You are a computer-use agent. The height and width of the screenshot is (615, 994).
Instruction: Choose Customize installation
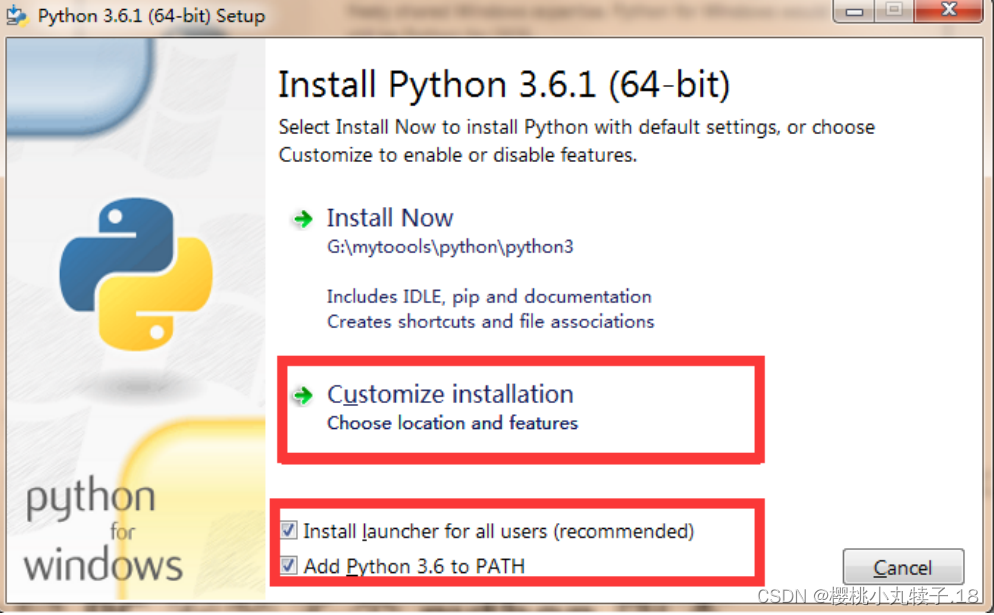(x=450, y=394)
